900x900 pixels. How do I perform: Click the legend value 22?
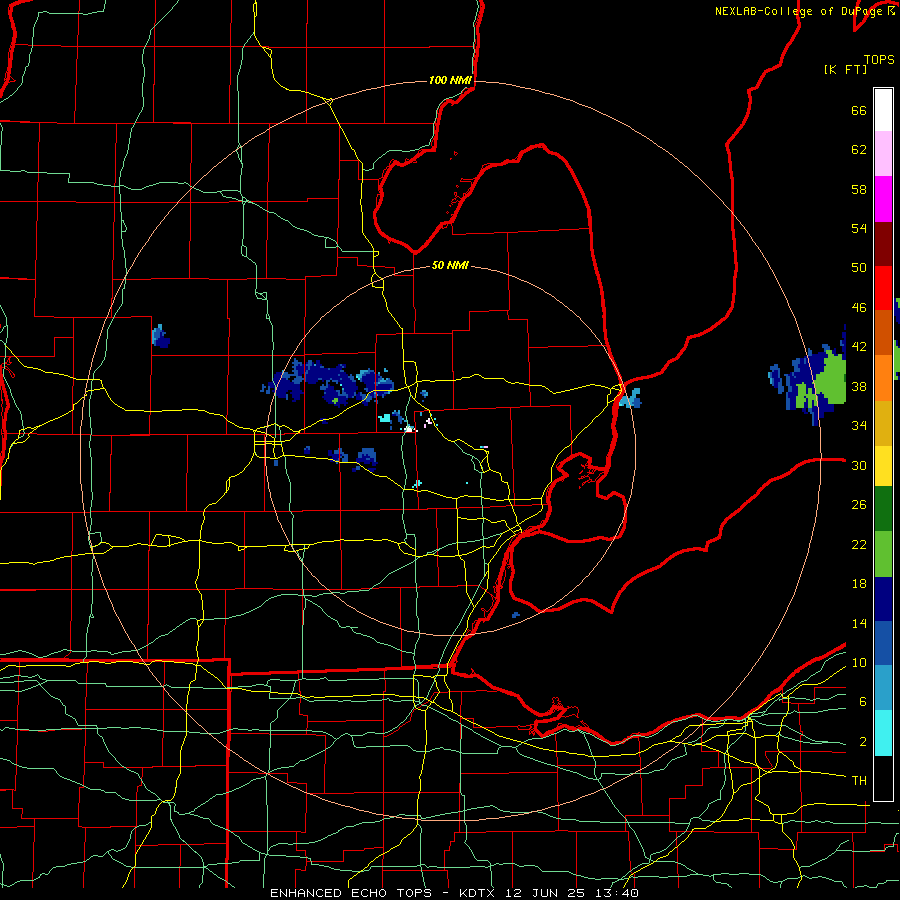[859, 545]
